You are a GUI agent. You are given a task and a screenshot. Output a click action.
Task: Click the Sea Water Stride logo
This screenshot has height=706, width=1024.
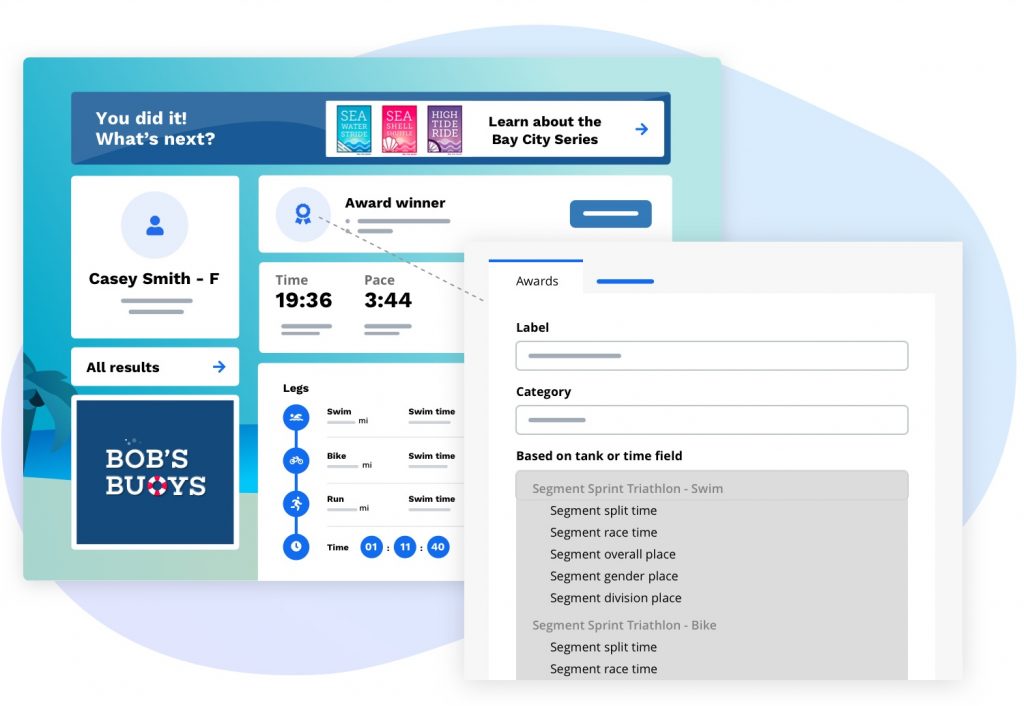[x=354, y=130]
